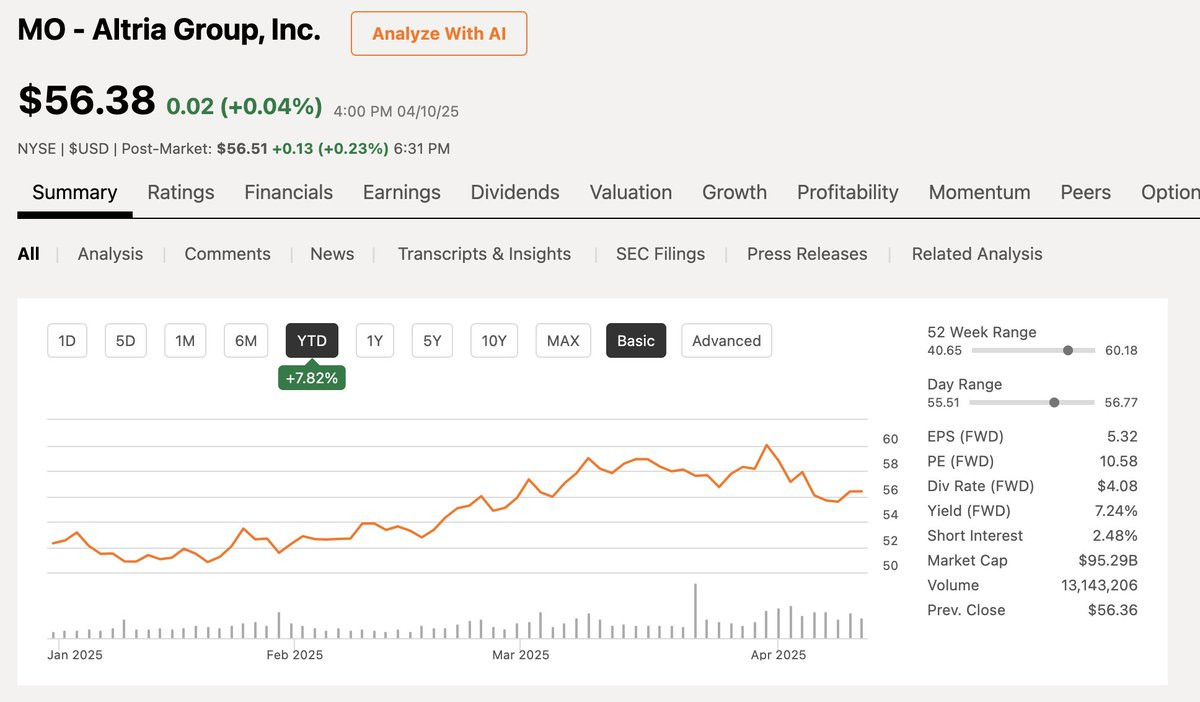Select MAX chart history

[563, 340]
